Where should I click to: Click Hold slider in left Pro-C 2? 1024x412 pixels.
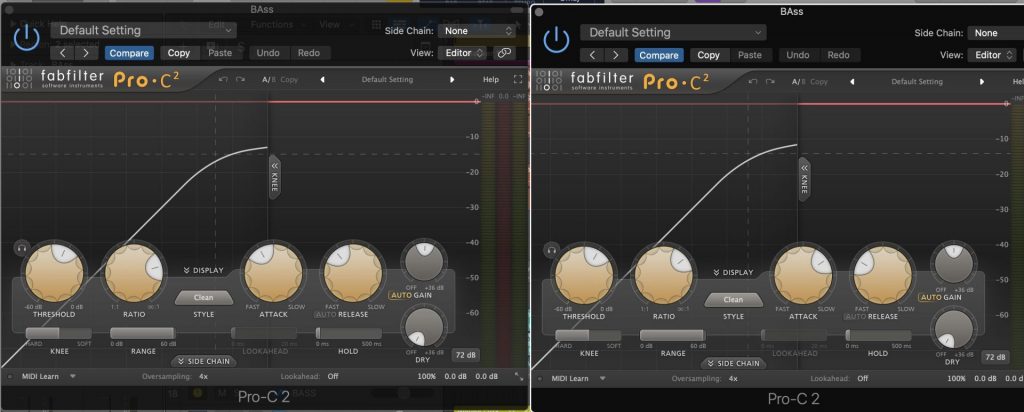[348, 333]
